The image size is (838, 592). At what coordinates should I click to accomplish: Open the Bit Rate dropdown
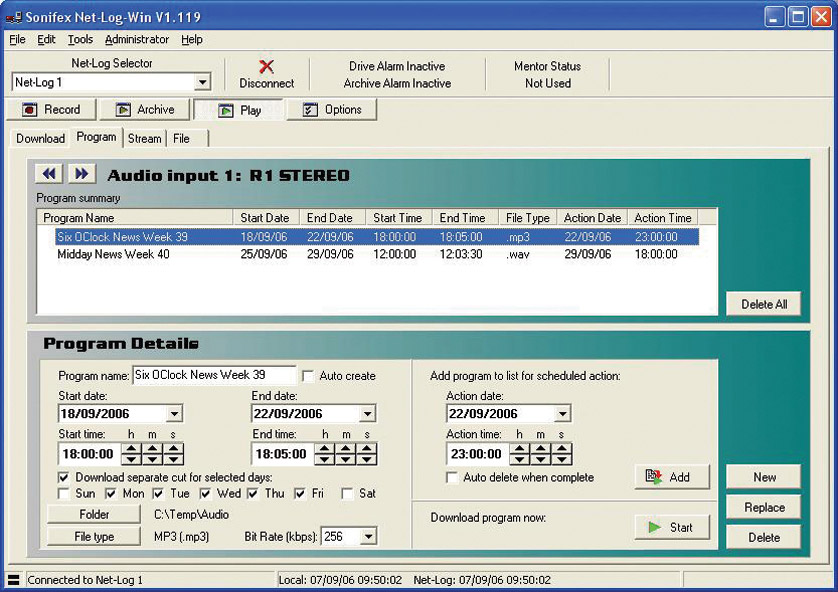(368, 537)
